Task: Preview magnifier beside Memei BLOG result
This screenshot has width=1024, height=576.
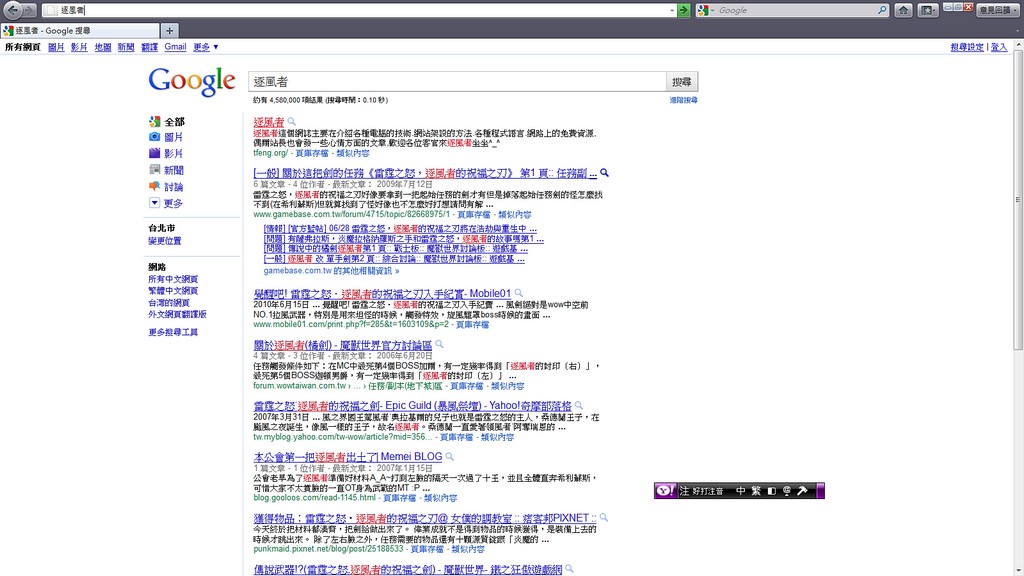Action: pos(449,456)
